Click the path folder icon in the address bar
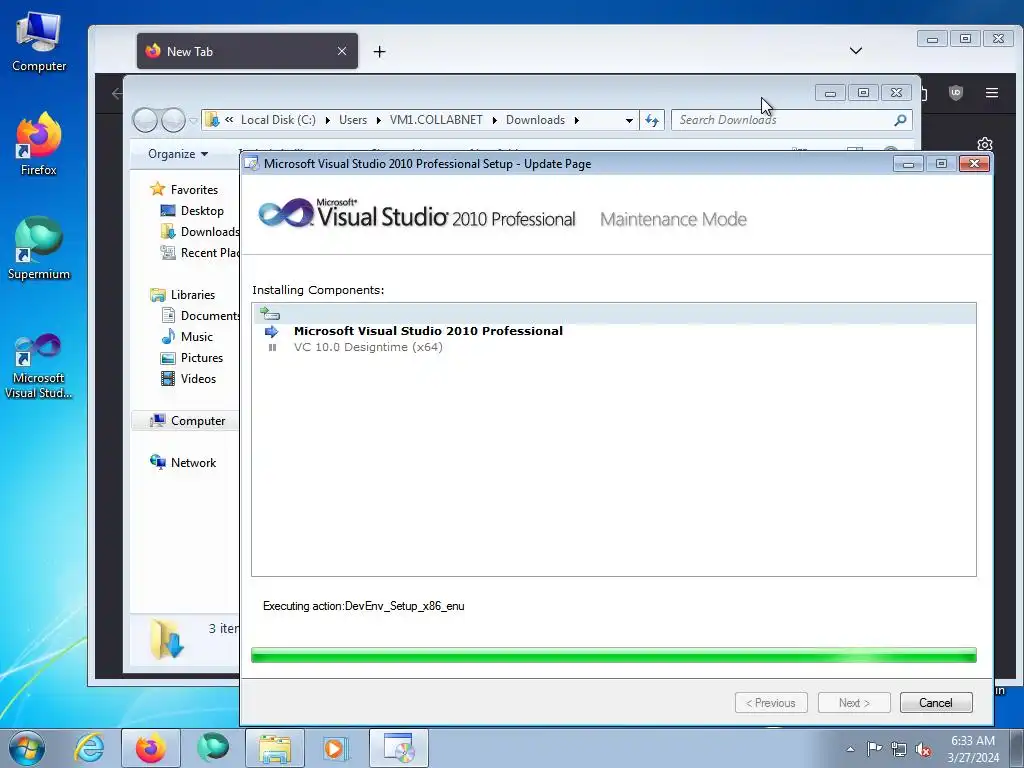The width and height of the screenshot is (1024, 768). pyautogui.click(x=212, y=120)
